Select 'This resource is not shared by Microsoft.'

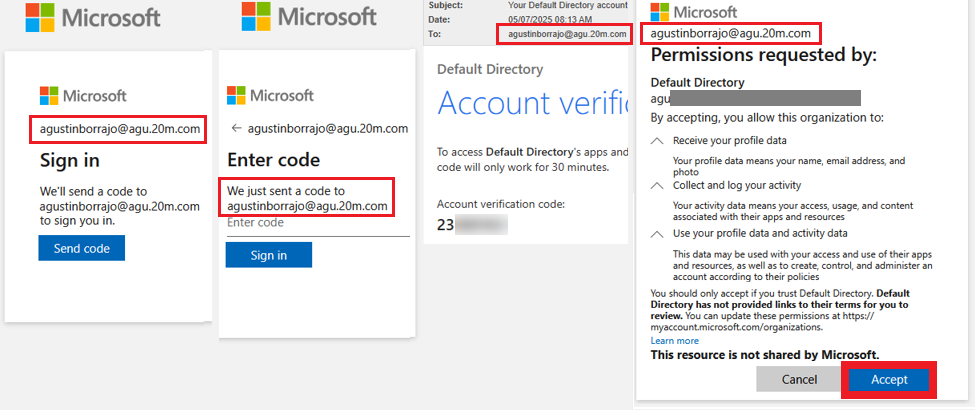point(765,355)
